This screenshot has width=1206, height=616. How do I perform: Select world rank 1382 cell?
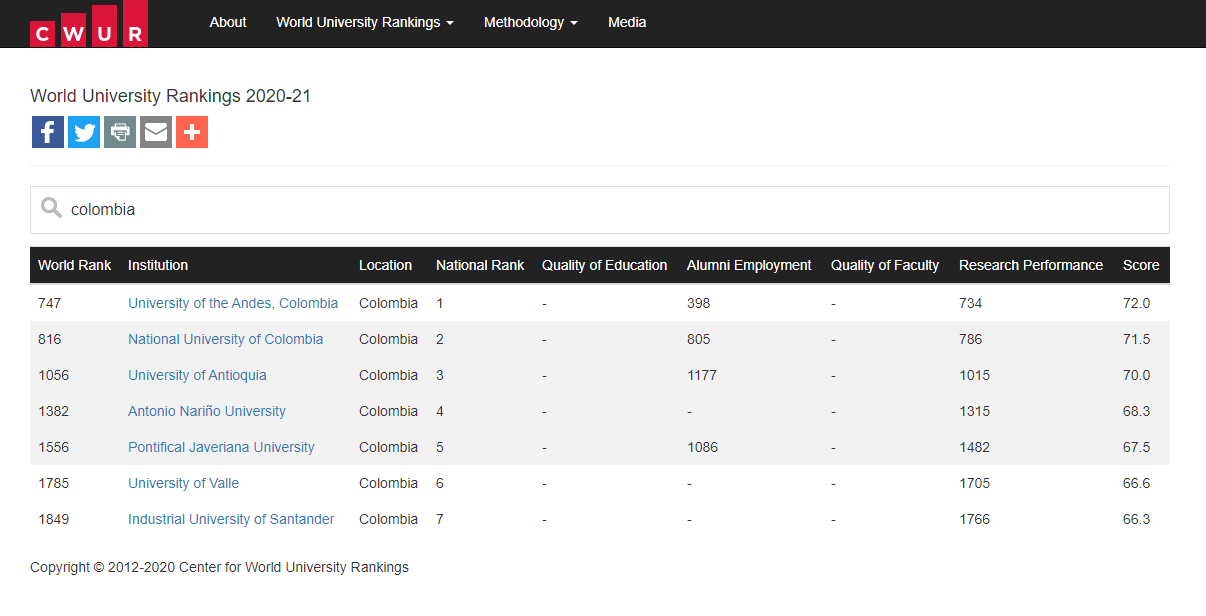(54, 411)
